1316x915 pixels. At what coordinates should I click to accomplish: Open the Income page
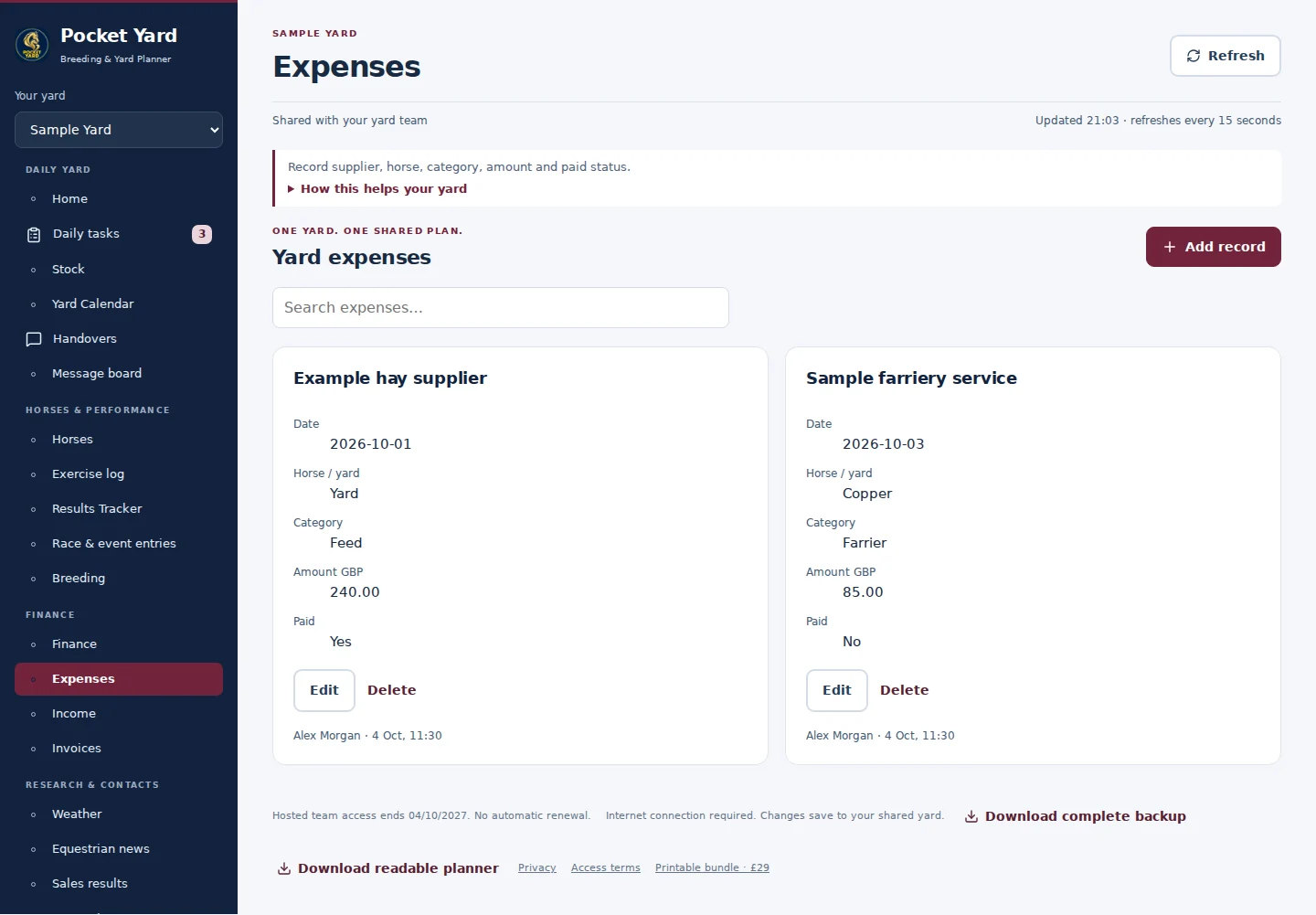click(119, 714)
